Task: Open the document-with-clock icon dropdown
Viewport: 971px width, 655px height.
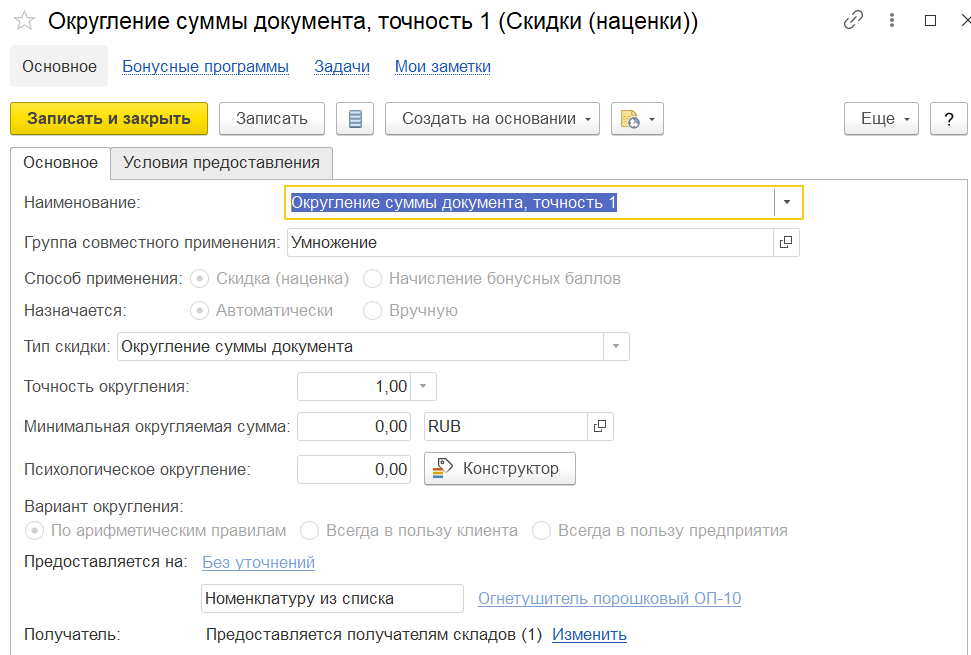Action: point(637,118)
